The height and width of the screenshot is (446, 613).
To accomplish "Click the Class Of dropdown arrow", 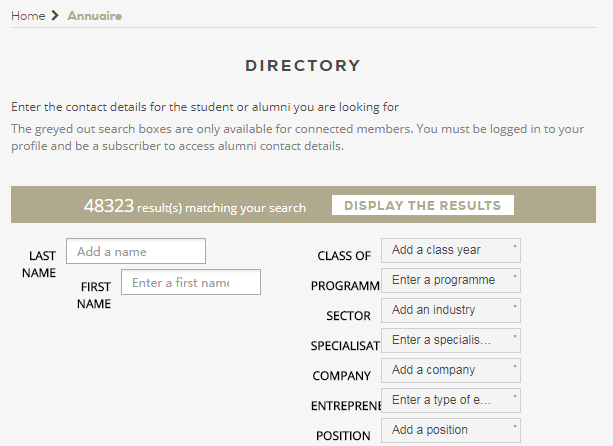I will pos(515,247).
